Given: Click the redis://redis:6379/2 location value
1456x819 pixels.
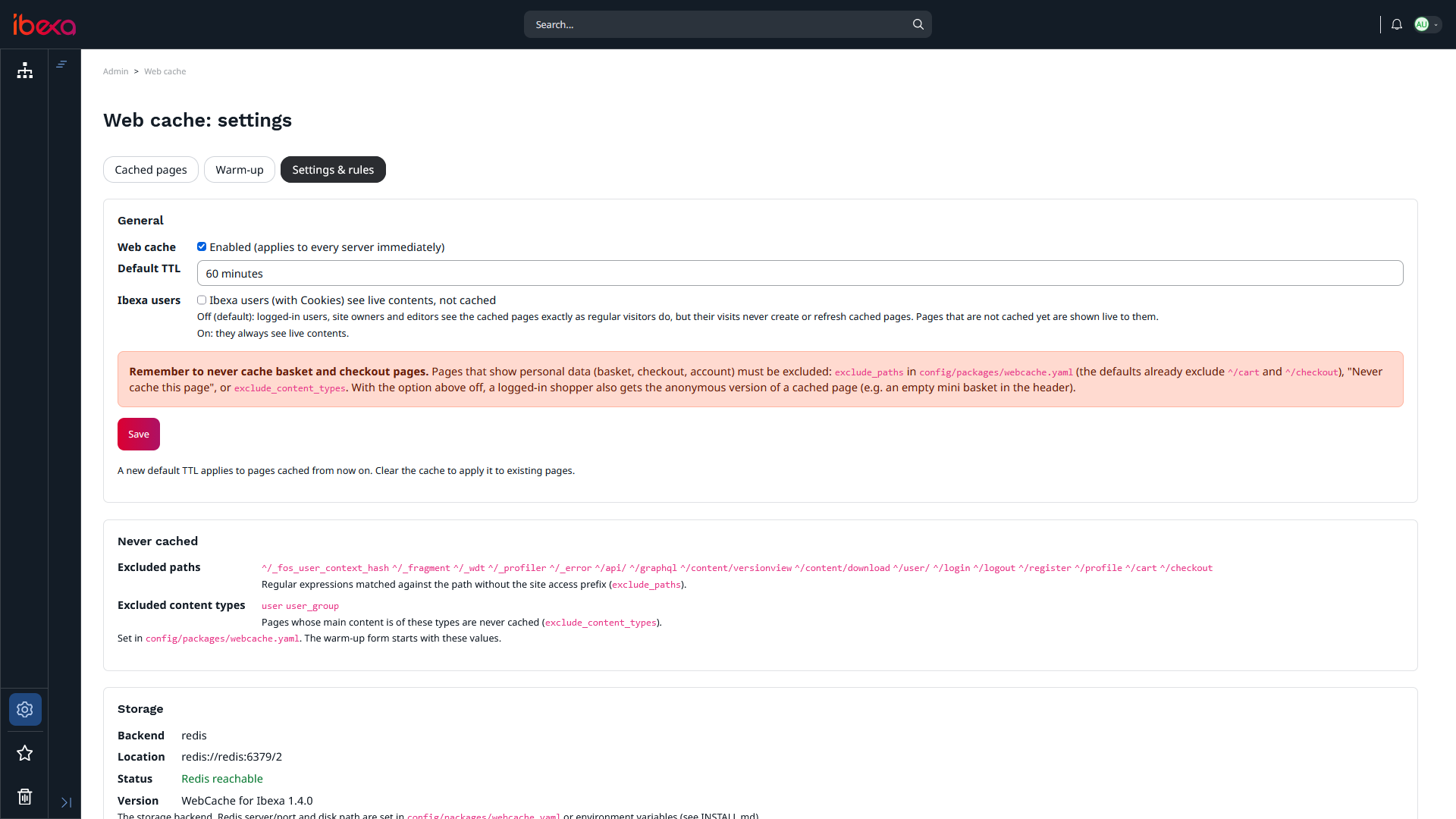Looking at the screenshot, I should (x=231, y=757).
